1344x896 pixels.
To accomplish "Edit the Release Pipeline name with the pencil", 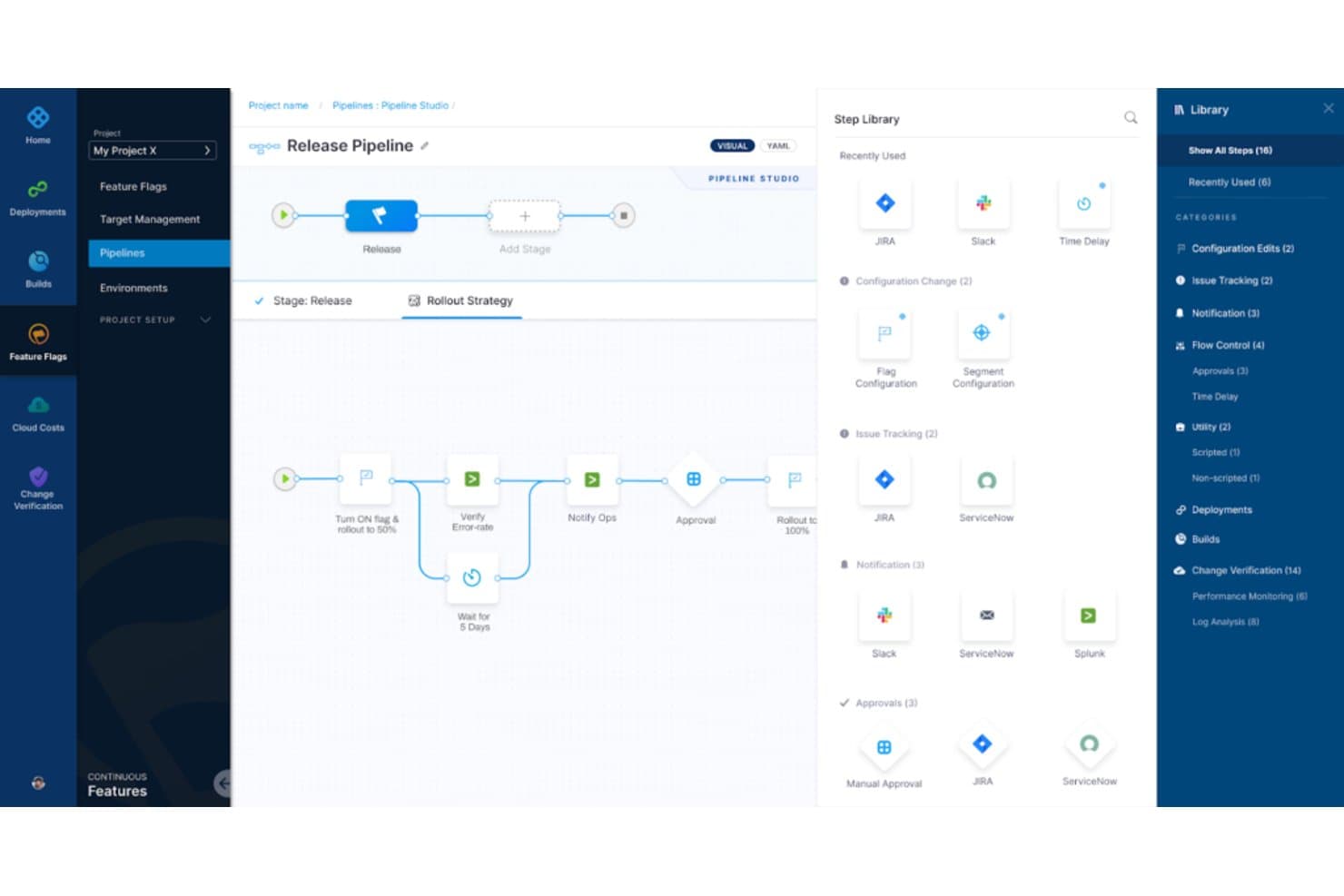I will (x=424, y=145).
